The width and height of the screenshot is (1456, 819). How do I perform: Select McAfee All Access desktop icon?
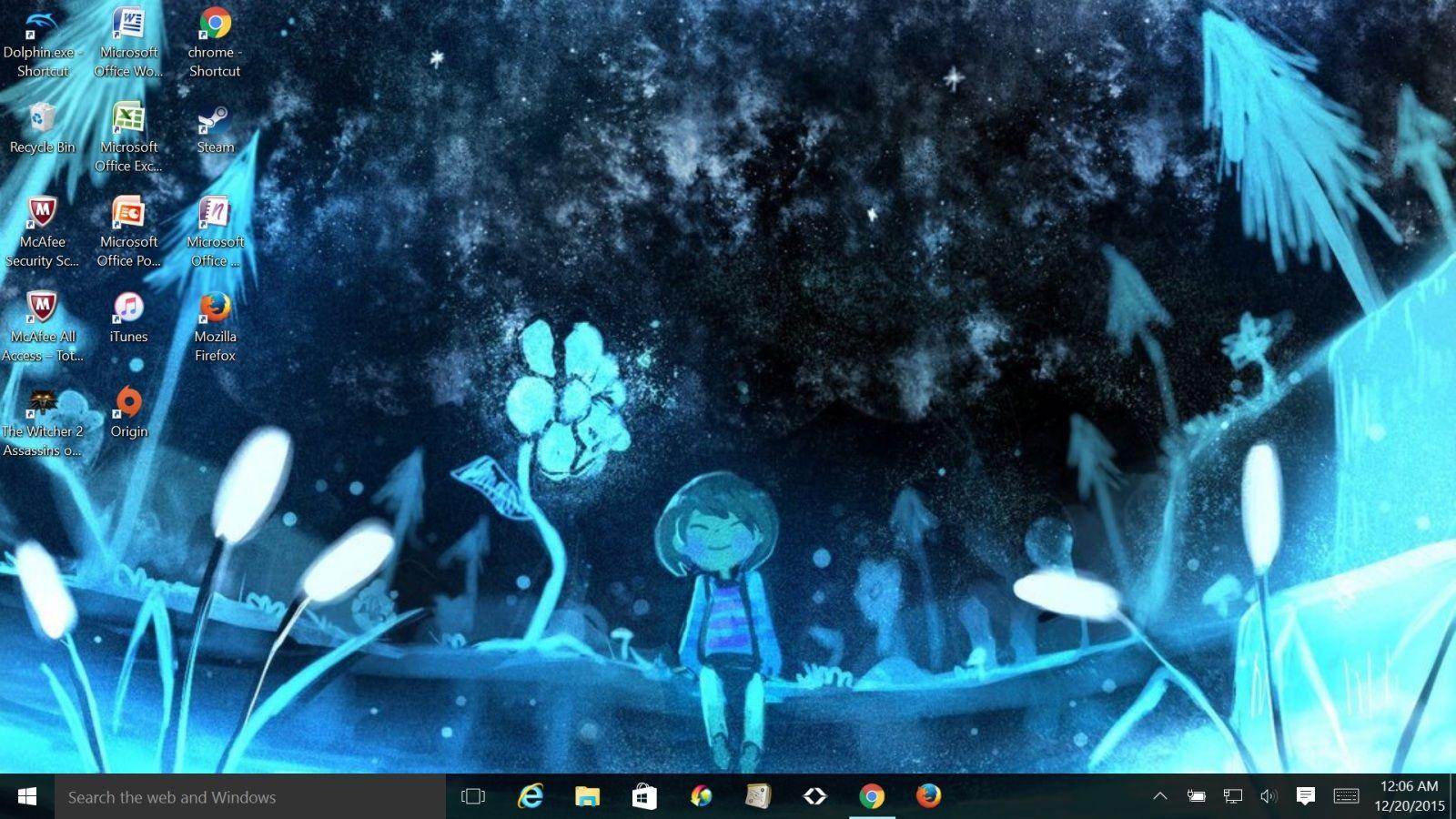pyautogui.click(x=42, y=328)
